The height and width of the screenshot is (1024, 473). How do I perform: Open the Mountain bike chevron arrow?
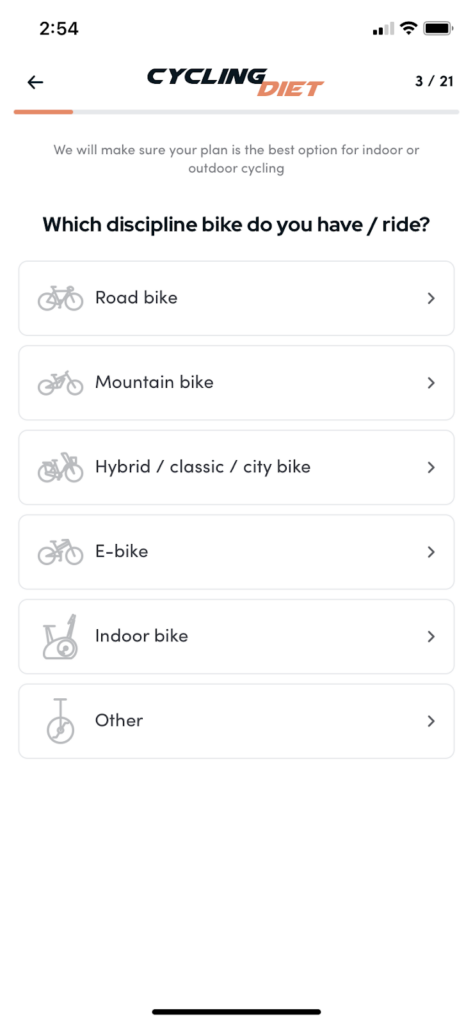click(431, 383)
